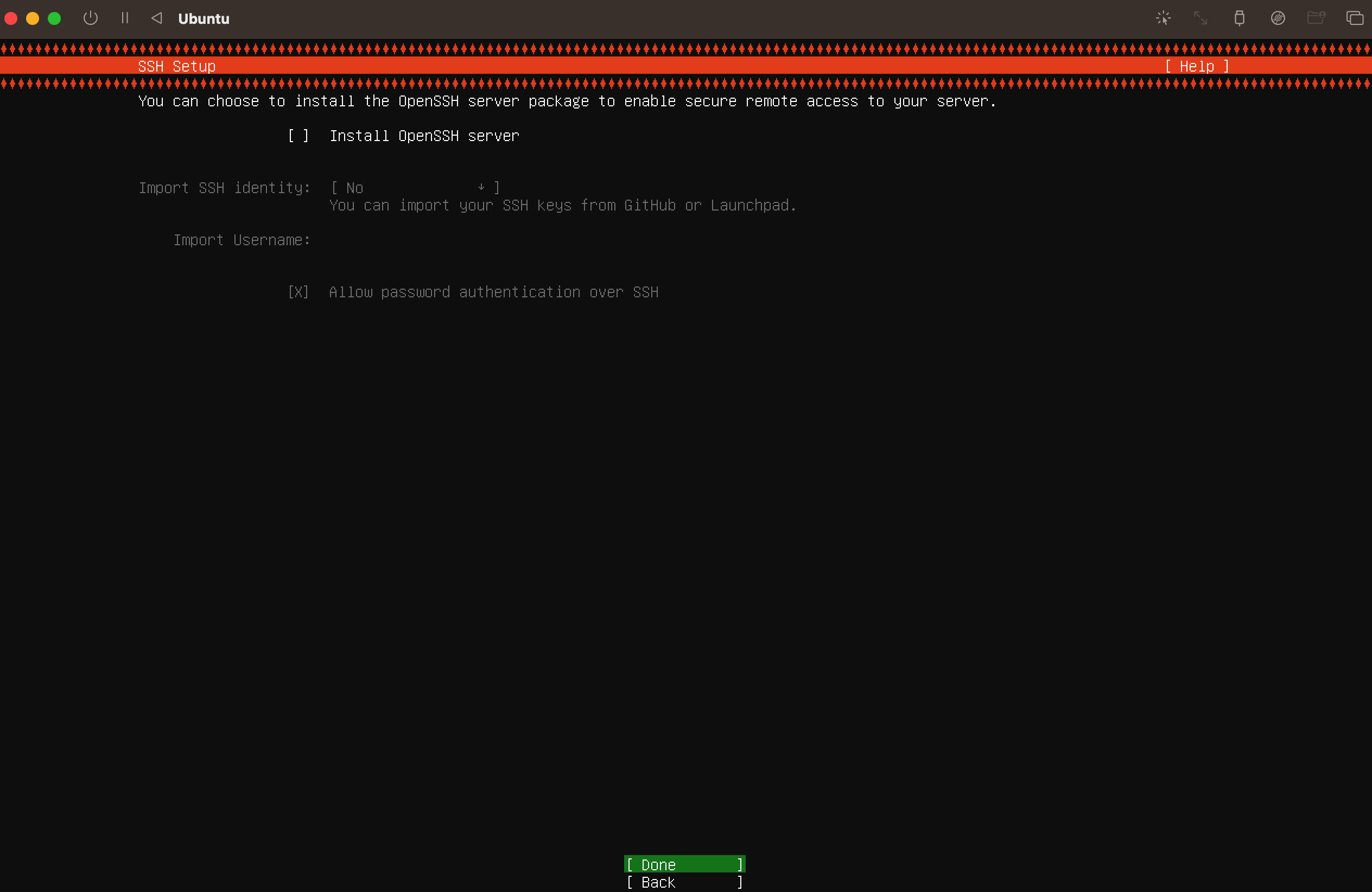1372x892 pixels.
Task: Toggle Allow password authentication over SSH
Action: (x=298, y=292)
